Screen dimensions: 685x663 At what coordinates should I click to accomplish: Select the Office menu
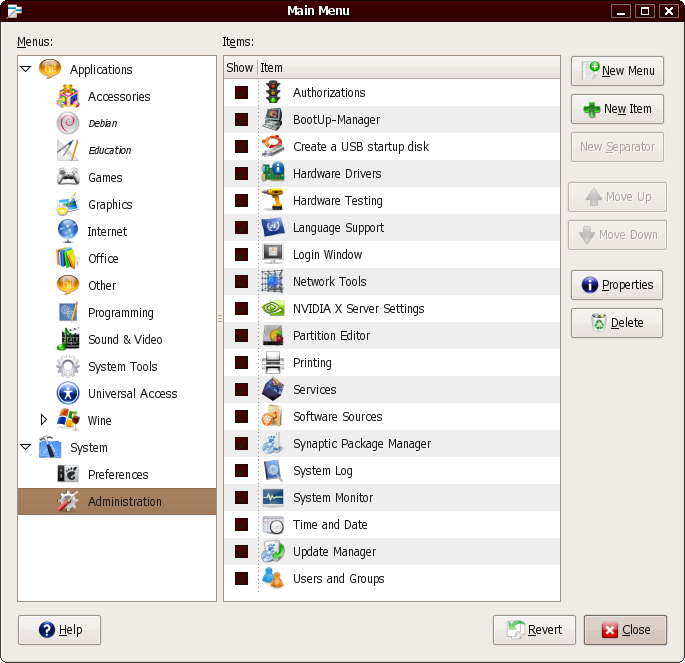click(x=103, y=258)
